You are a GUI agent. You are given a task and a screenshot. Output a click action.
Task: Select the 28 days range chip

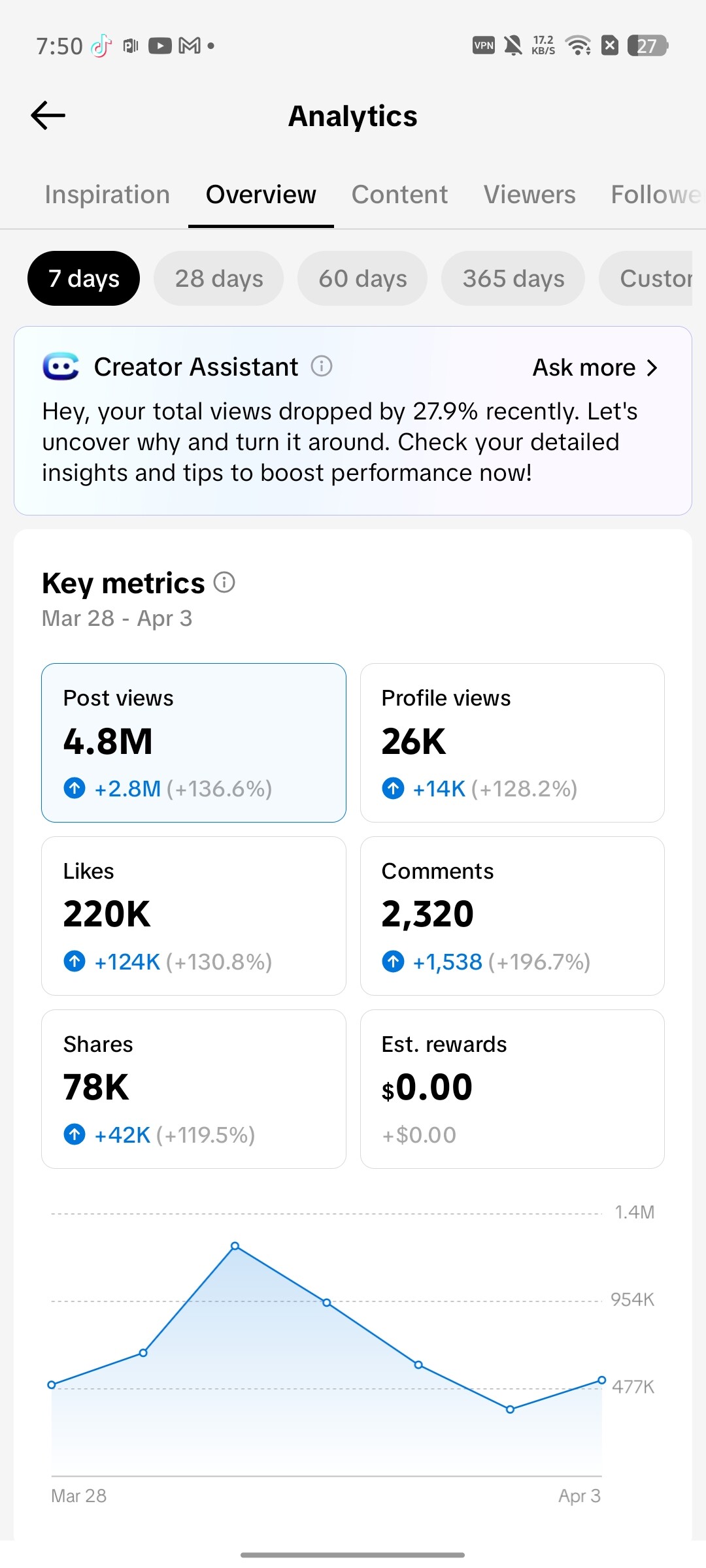coord(219,278)
